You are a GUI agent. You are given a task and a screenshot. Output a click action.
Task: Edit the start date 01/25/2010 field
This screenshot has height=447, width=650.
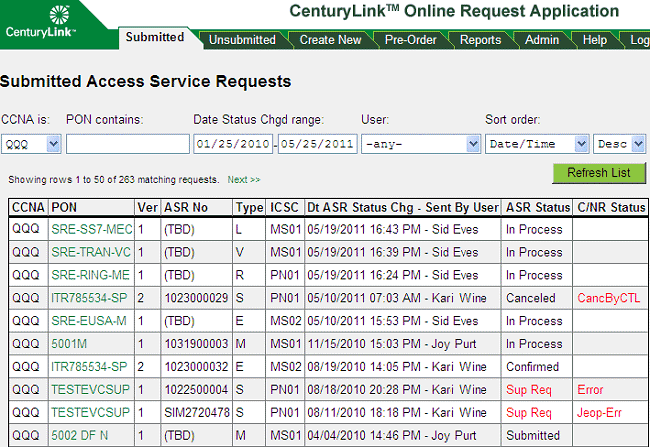point(233,144)
